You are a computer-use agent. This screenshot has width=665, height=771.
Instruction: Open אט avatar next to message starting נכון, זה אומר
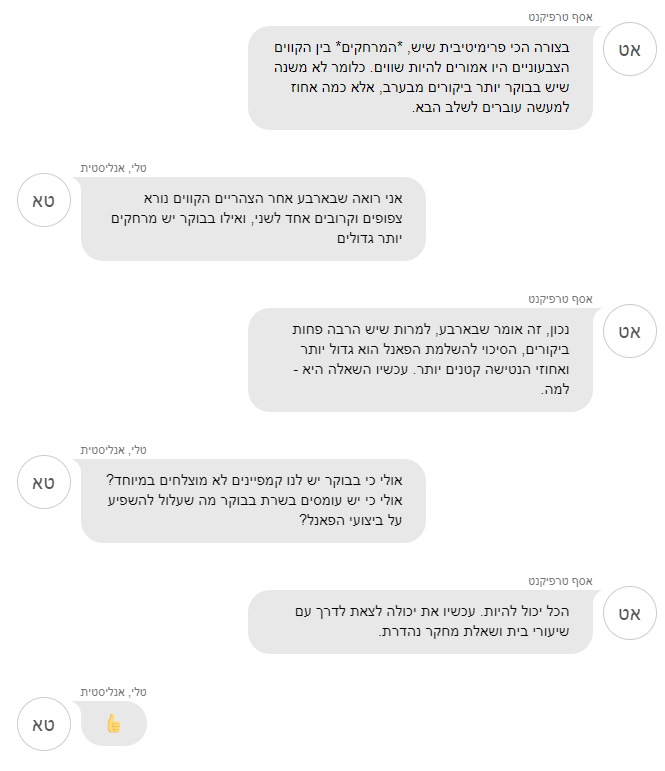click(630, 332)
